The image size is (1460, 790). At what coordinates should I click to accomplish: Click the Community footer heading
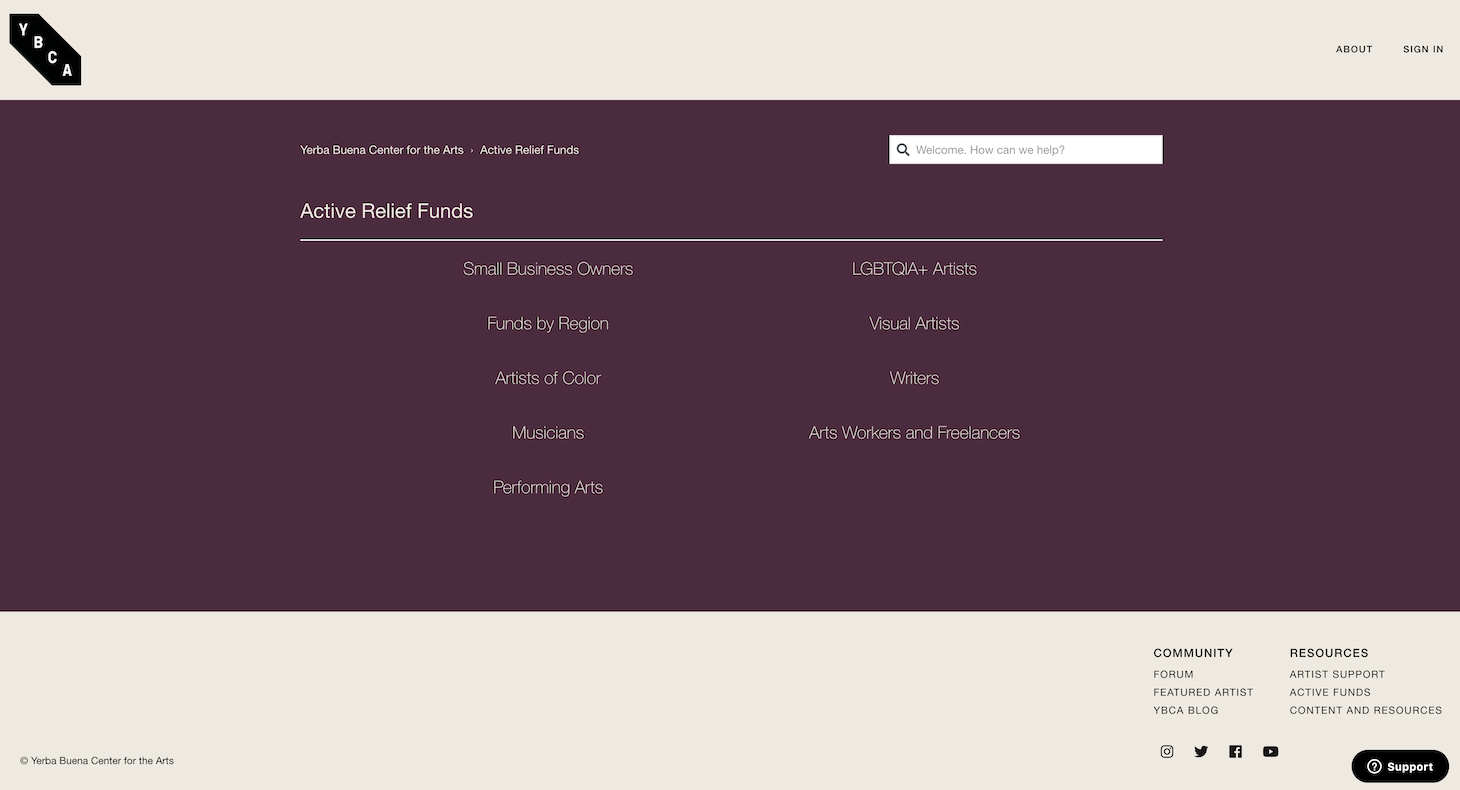[1193, 653]
